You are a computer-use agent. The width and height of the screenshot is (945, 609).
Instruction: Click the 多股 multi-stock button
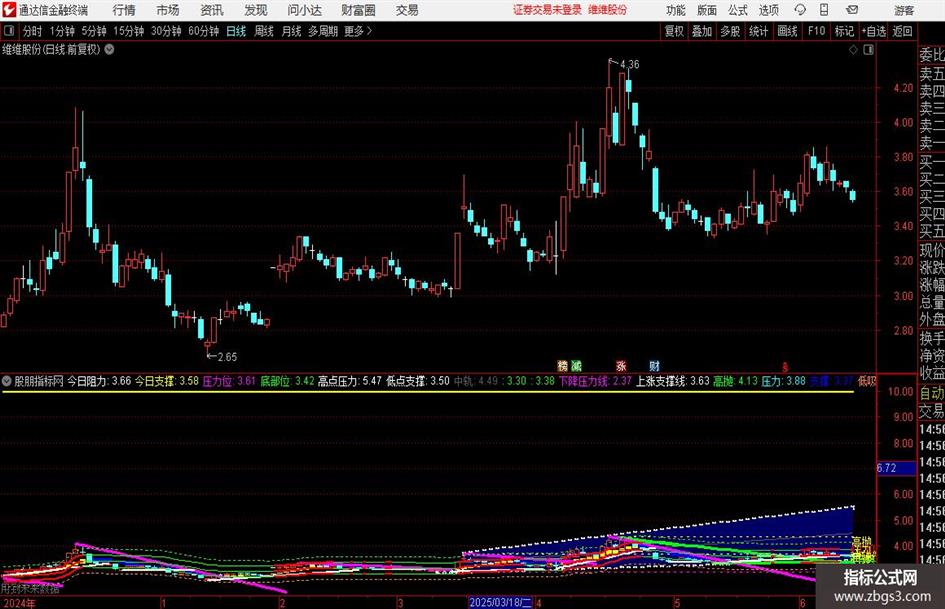[730, 31]
